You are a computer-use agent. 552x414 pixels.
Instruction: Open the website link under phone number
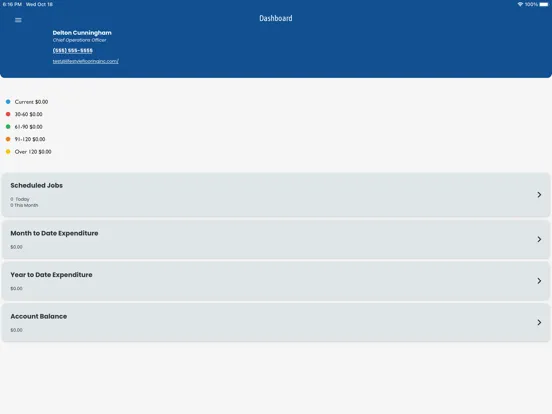[86, 61]
